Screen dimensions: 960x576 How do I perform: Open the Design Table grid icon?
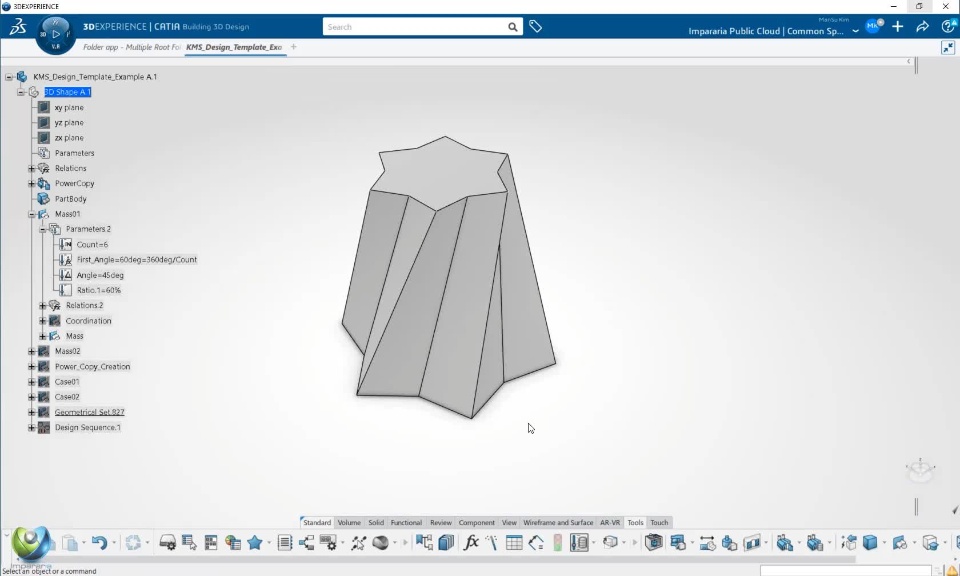coord(514,542)
